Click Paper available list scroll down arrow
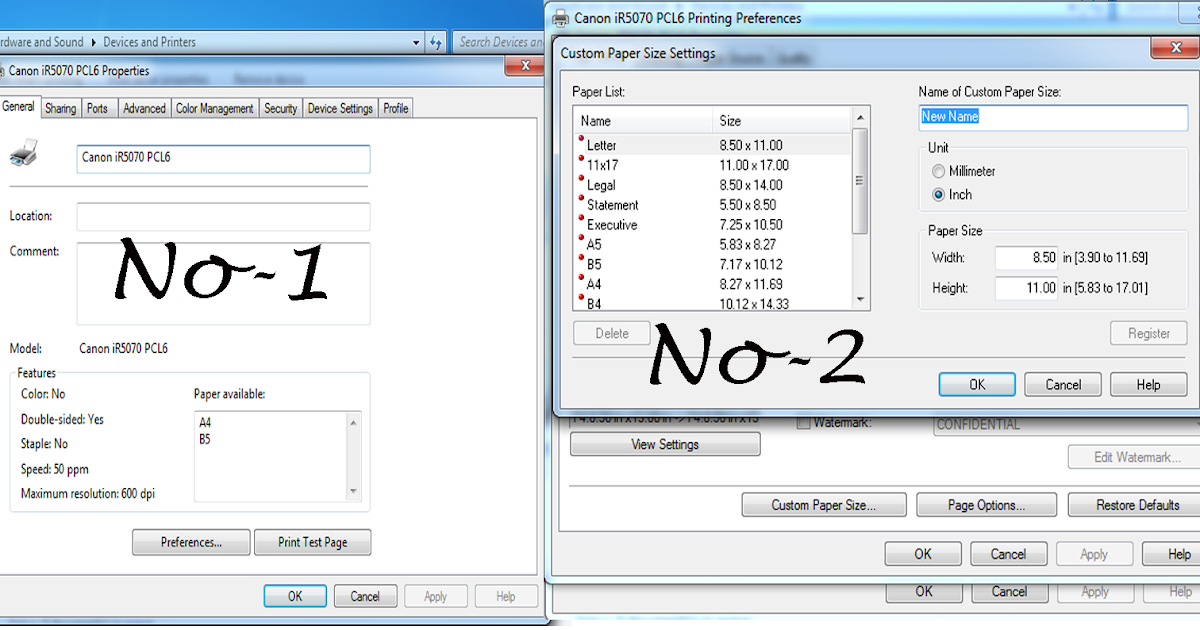 click(x=353, y=491)
